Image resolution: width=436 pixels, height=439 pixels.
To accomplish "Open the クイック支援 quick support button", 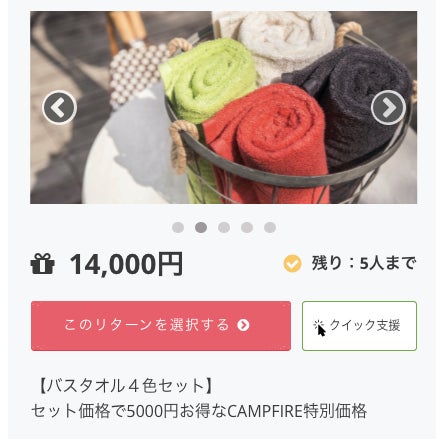I will tap(359, 326).
